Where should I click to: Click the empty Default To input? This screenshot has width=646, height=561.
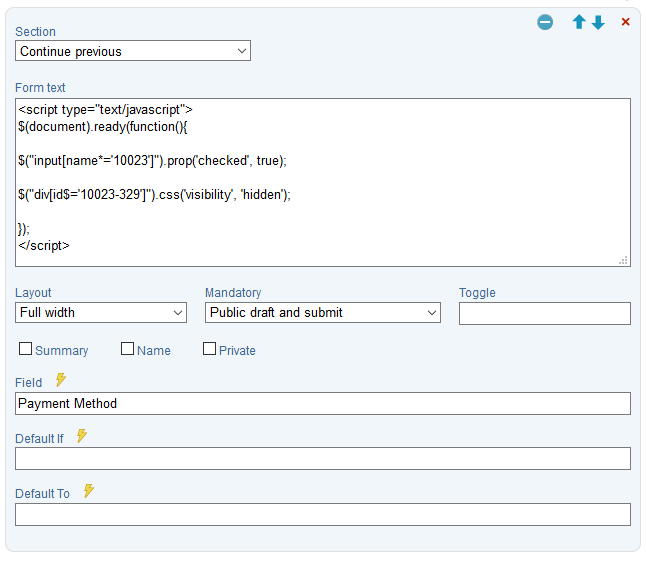point(323,514)
